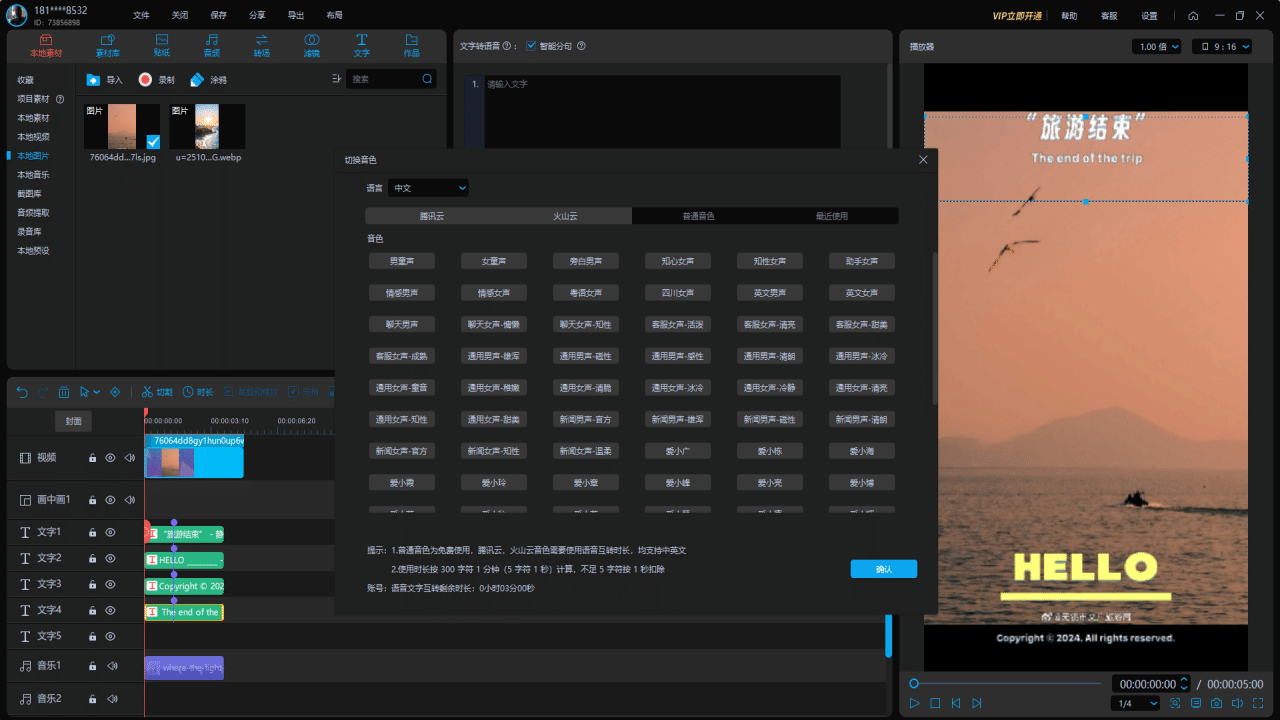Take a snapshot with the camera icon
The image size is (1280, 720).
pos(1216,703)
